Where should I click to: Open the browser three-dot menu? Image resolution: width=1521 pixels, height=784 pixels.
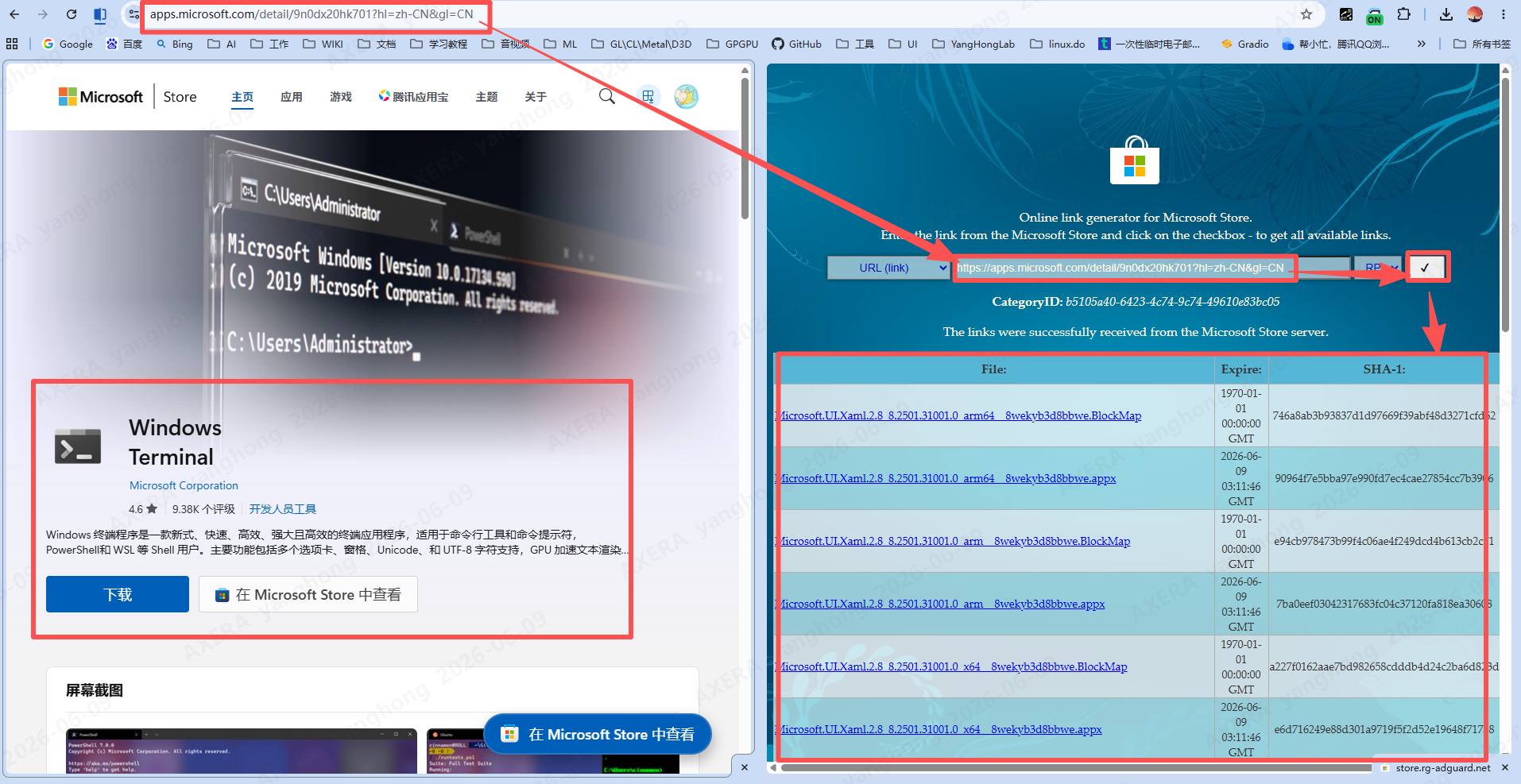pyautogui.click(x=1504, y=14)
